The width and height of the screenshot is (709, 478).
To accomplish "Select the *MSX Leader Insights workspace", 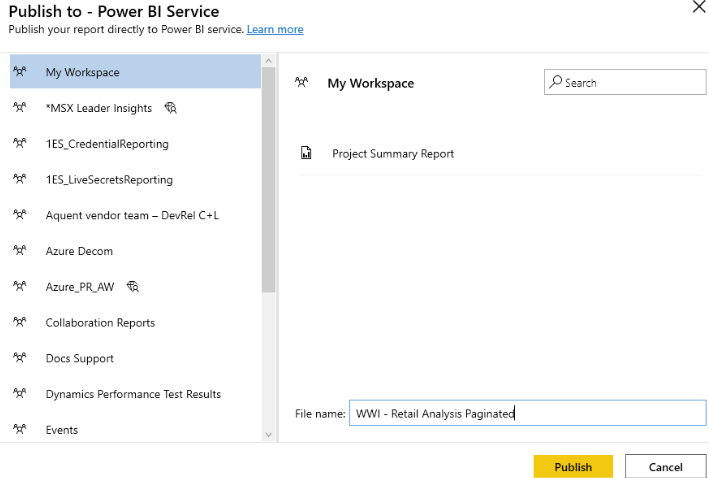I will (135, 108).
